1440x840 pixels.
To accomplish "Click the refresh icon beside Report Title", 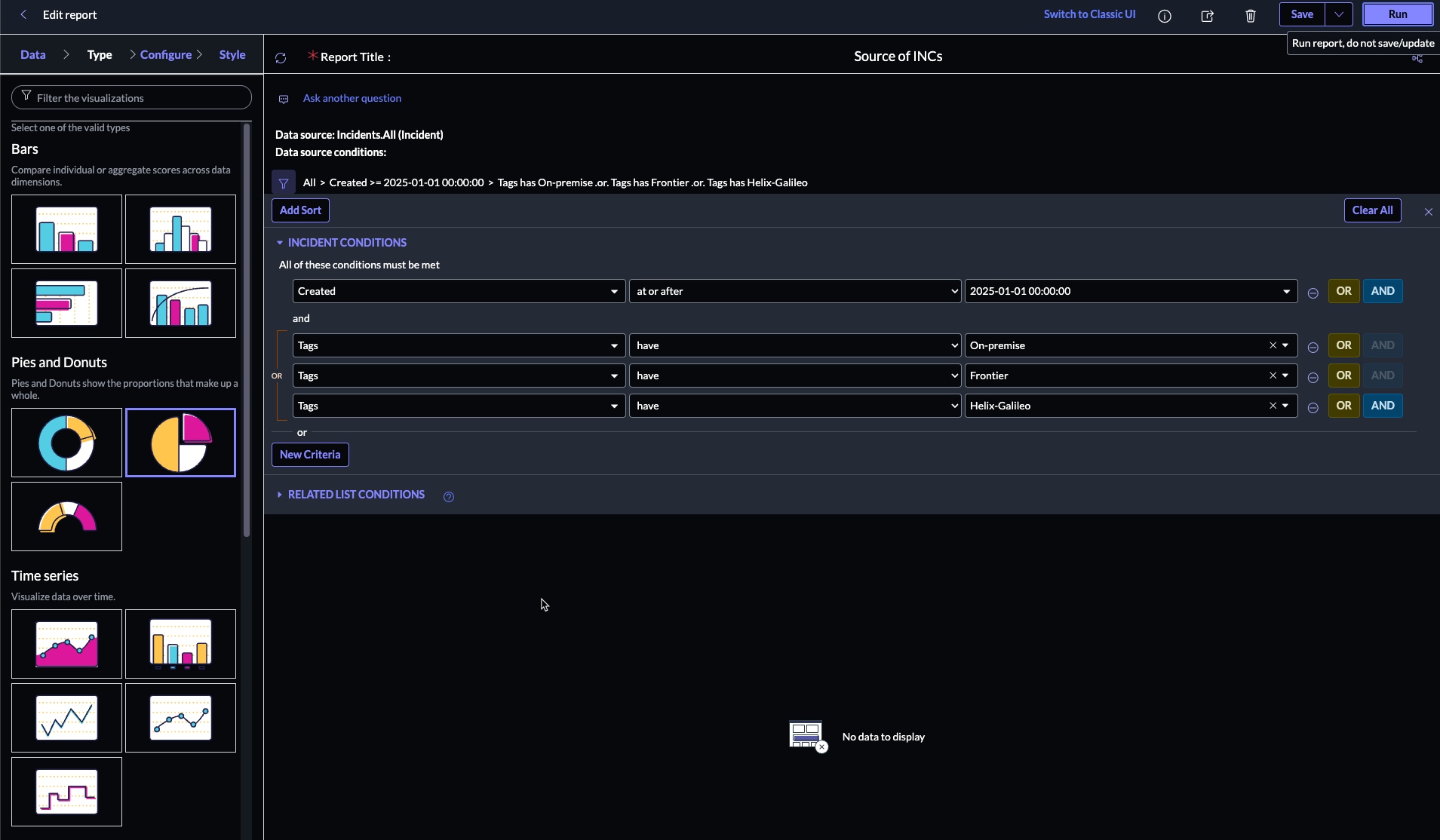I will coord(281,58).
